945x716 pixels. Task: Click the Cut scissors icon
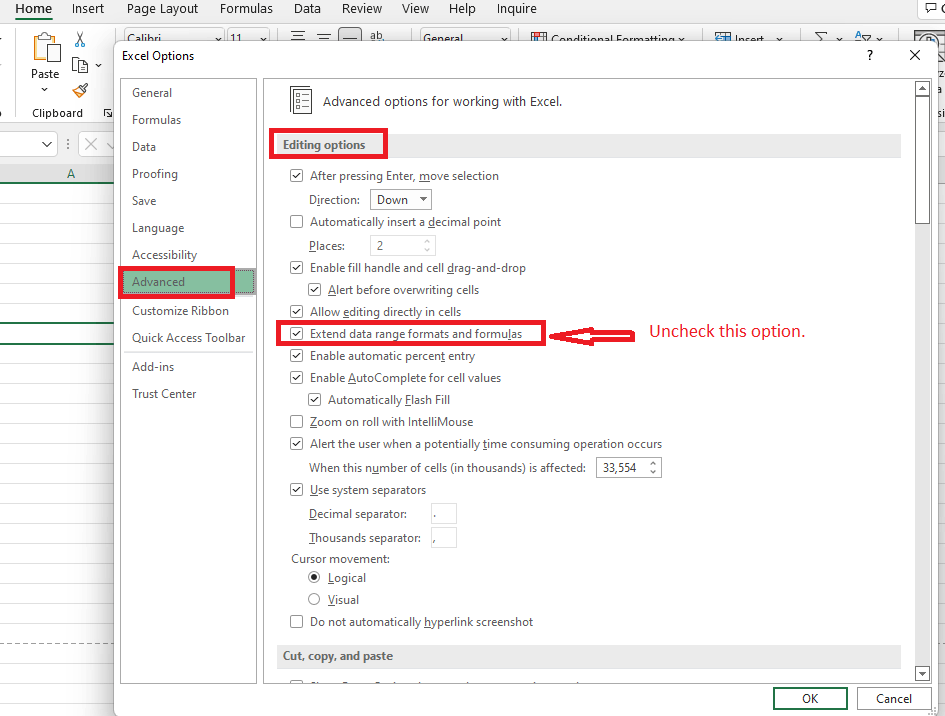tap(80, 40)
